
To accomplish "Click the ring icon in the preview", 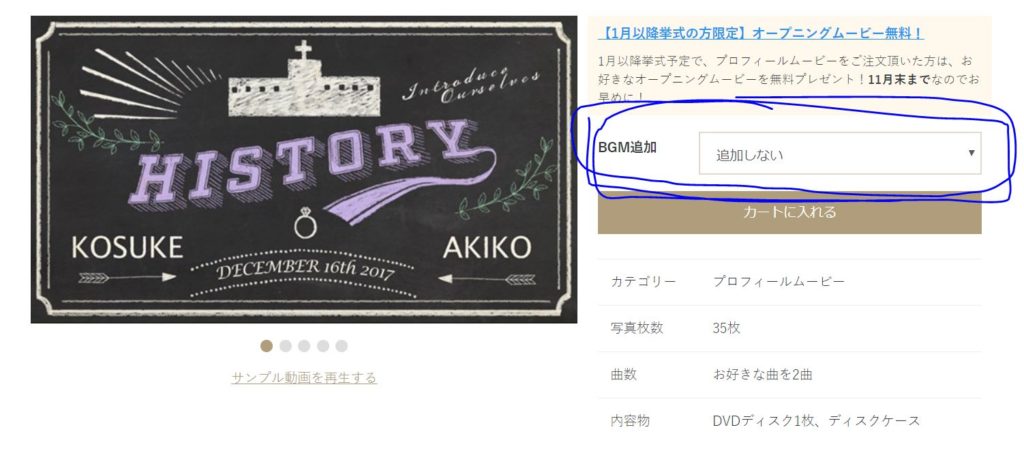I will tap(305, 224).
